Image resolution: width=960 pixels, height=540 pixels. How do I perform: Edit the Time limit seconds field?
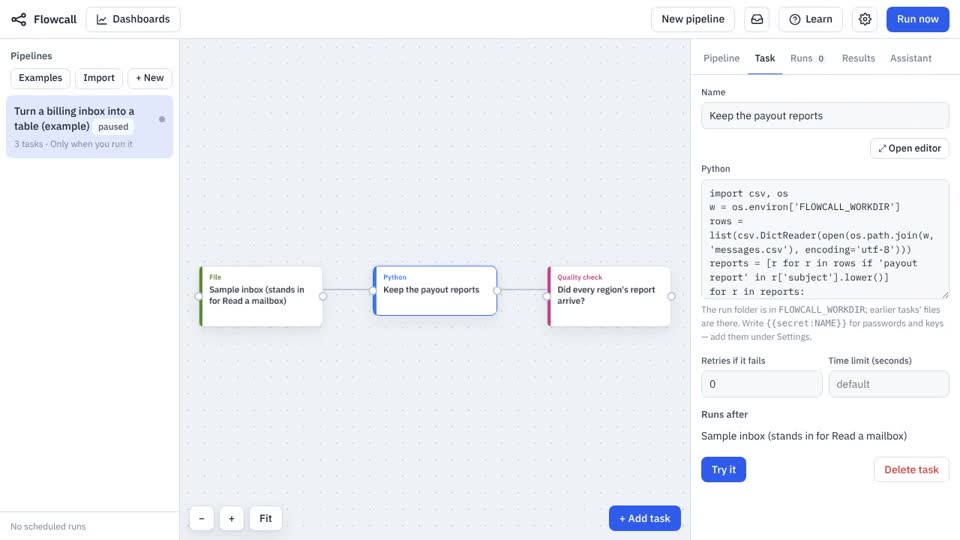point(888,384)
